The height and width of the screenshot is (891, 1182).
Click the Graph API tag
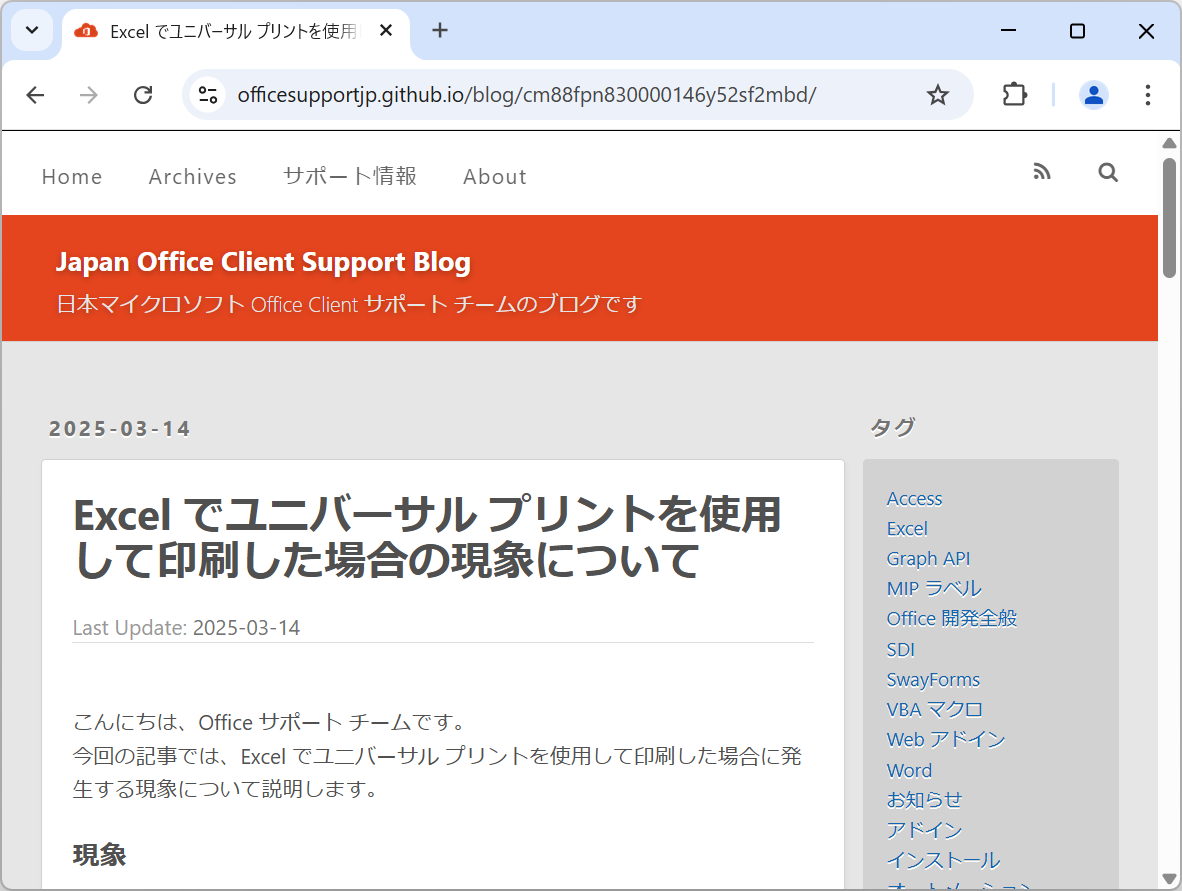(x=928, y=558)
